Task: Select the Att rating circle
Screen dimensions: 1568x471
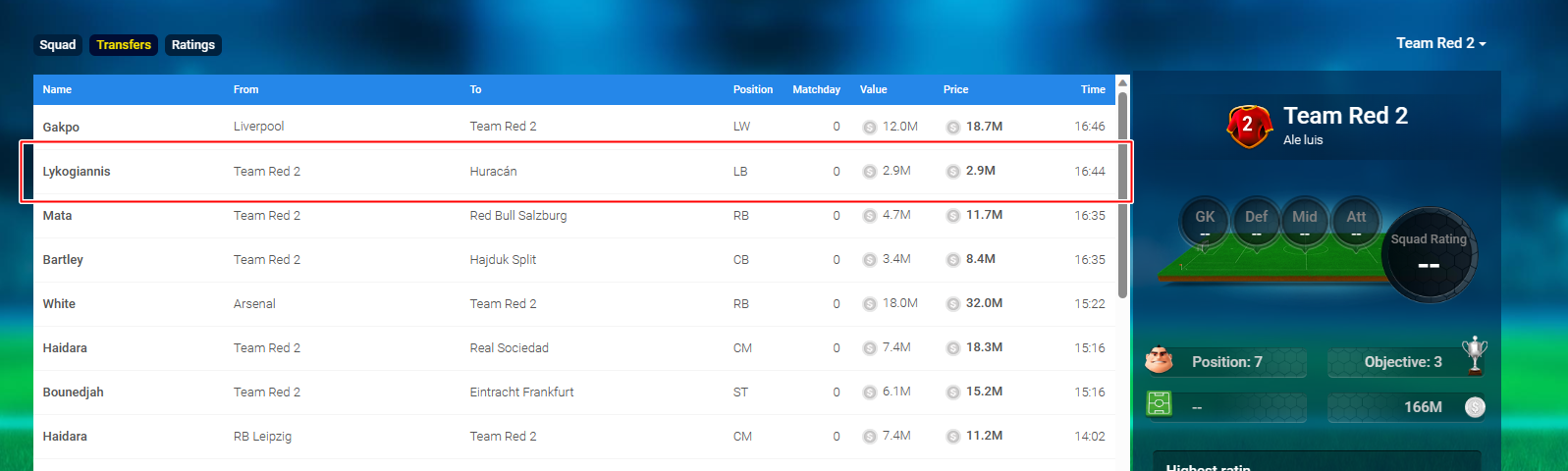Action: pos(1356,223)
